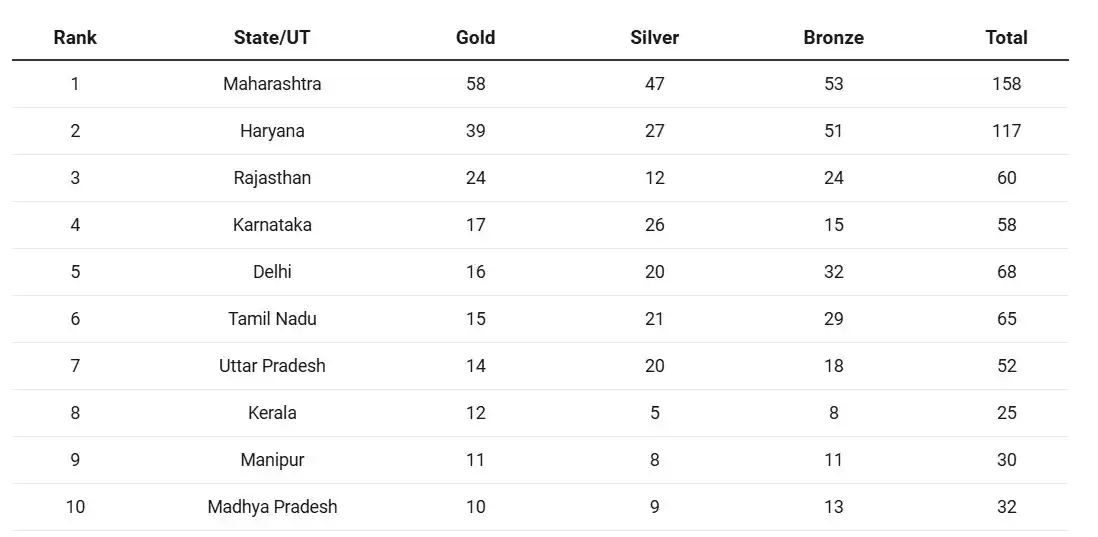
Task: Select Haryana's total value 117
Action: coord(1006,131)
